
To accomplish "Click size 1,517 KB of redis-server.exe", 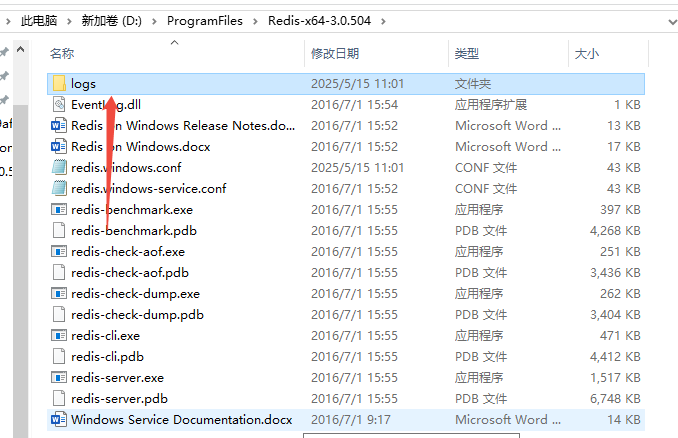I will click(x=615, y=377).
